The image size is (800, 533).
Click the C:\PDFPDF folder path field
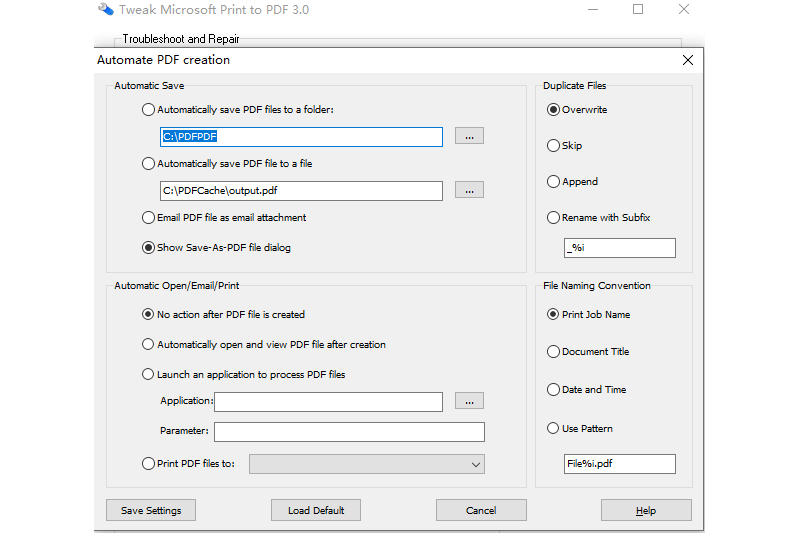[x=301, y=137]
